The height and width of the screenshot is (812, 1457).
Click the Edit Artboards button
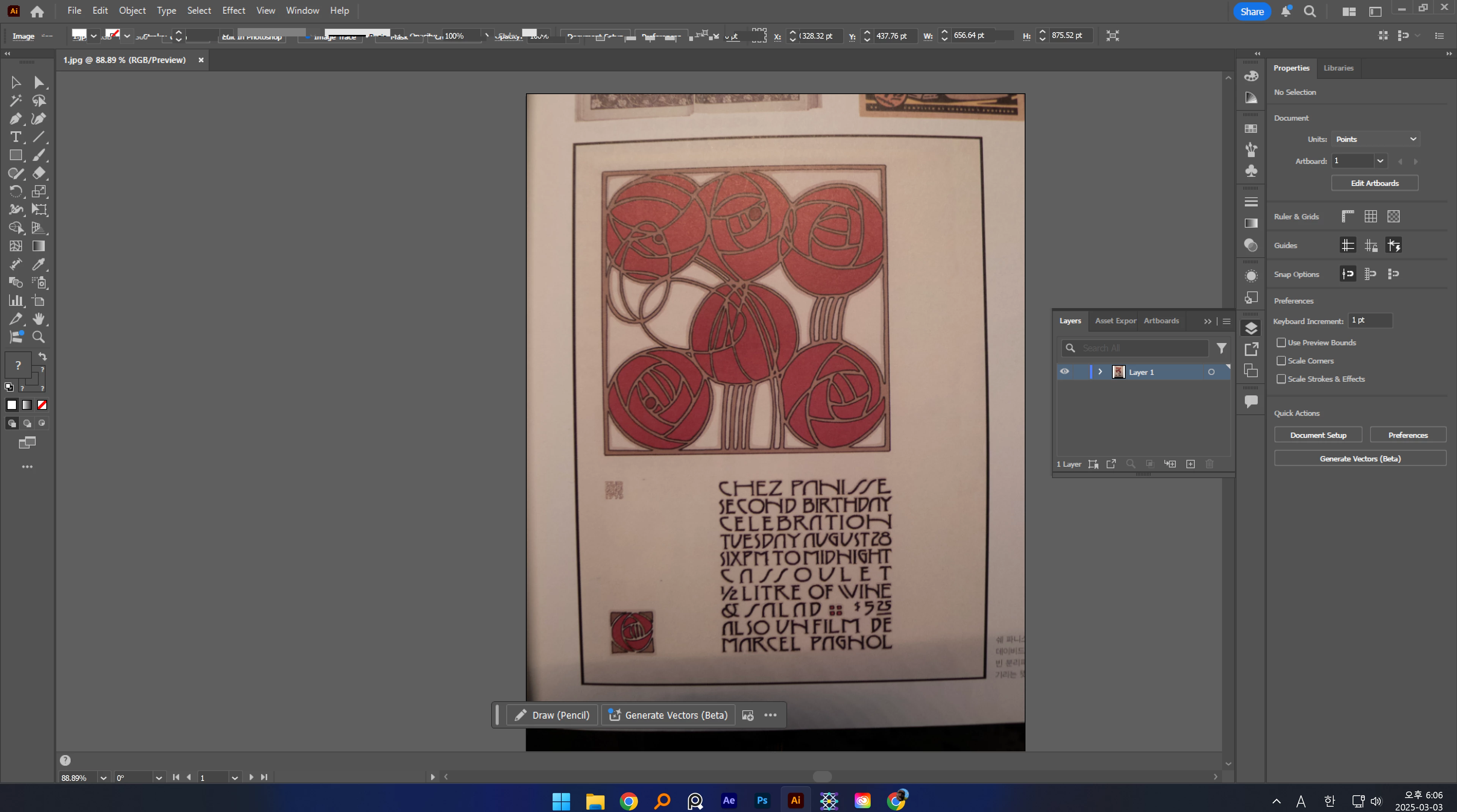coord(1374,183)
